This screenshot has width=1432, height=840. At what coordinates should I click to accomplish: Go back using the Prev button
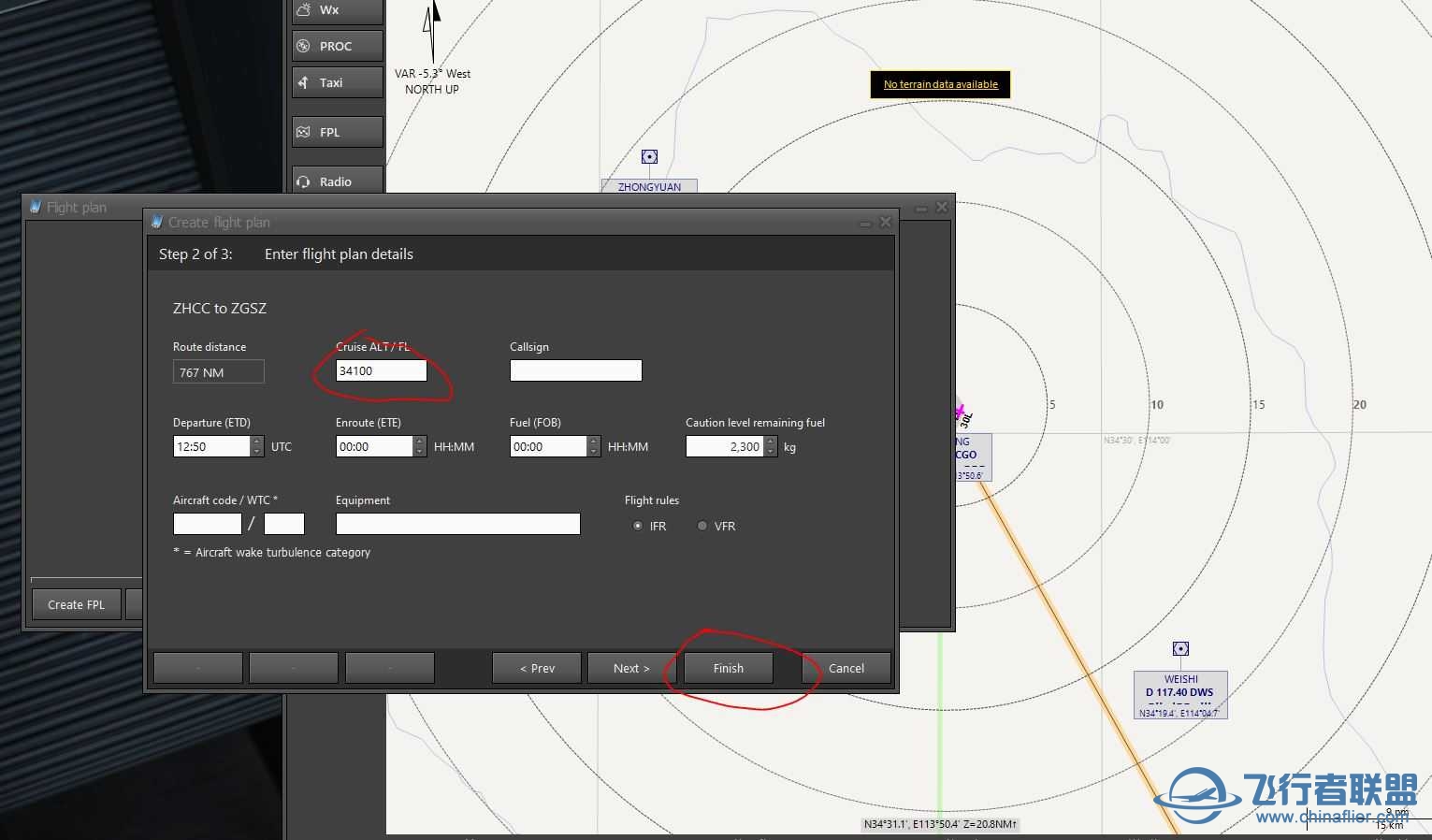coord(536,668)
